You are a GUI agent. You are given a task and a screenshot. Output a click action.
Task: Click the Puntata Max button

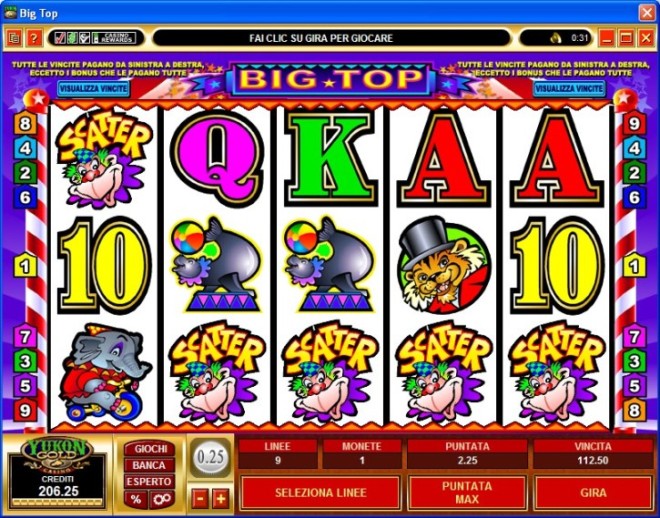(467, 493)
